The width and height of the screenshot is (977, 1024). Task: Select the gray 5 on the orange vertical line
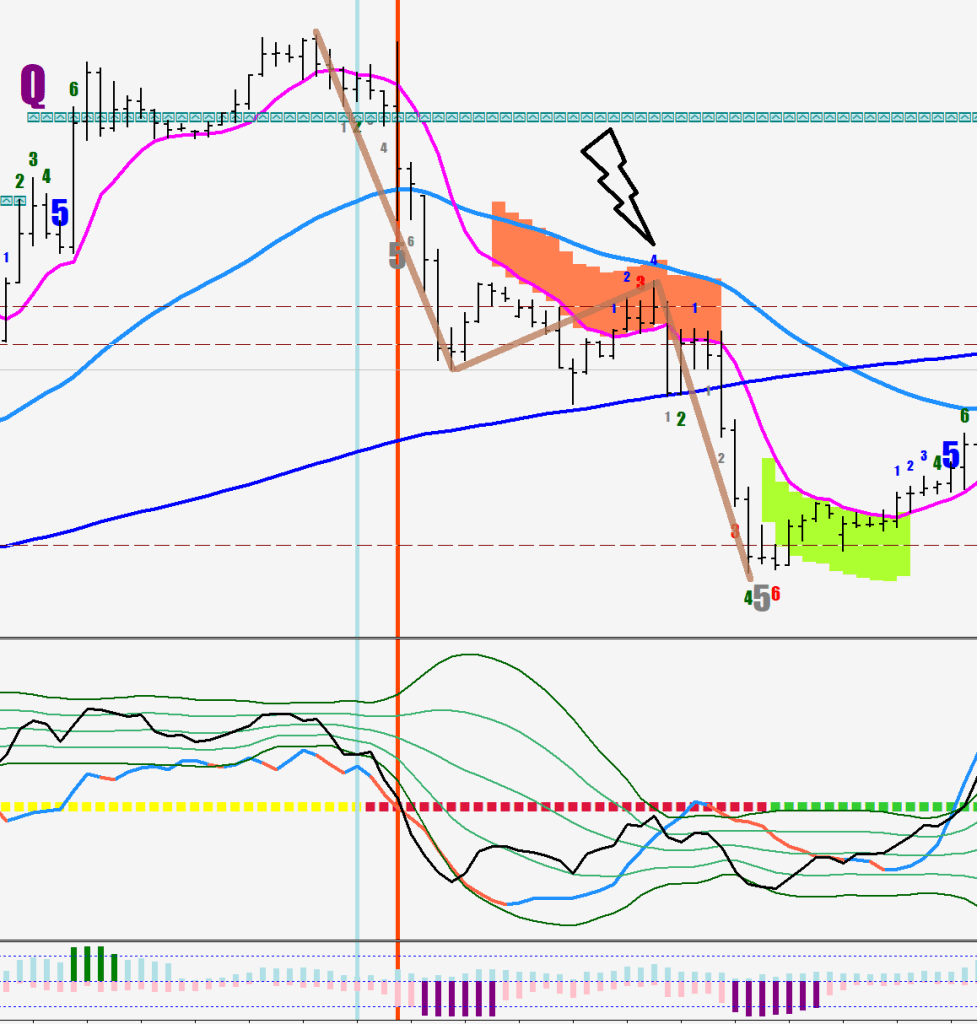pos(397,255)
